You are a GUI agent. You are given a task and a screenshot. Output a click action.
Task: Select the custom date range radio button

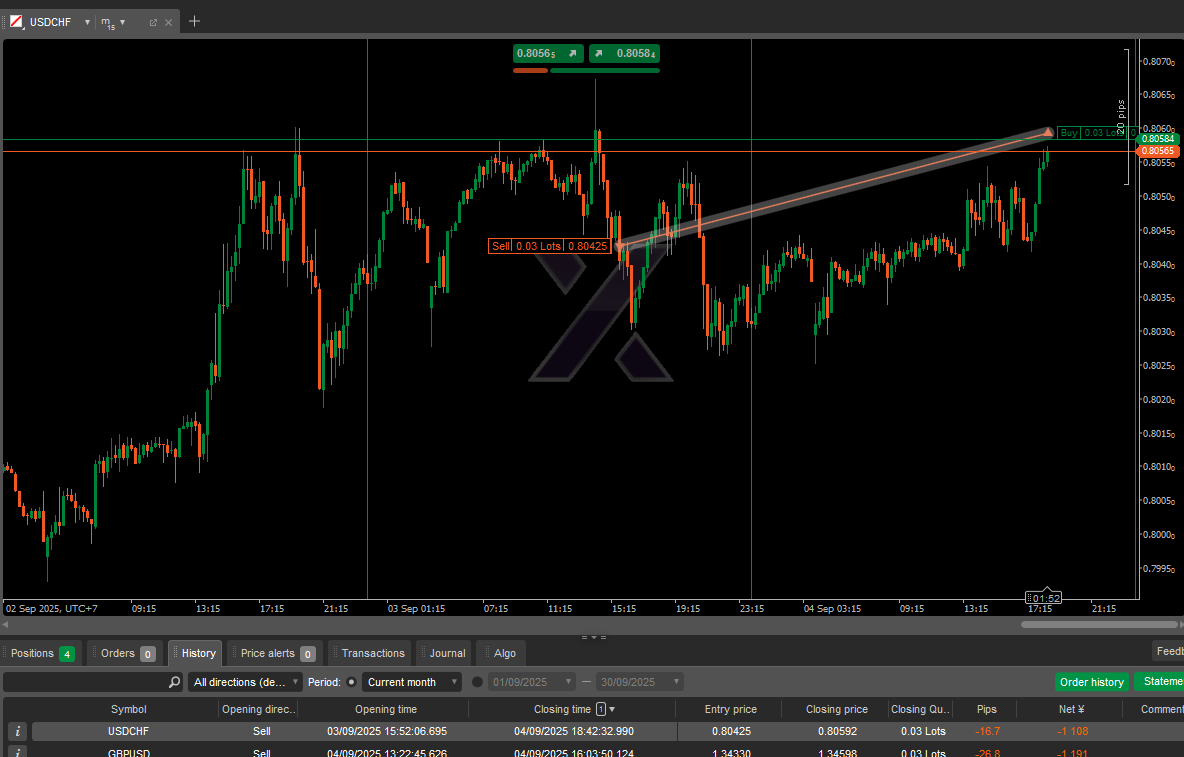[477, 682]
